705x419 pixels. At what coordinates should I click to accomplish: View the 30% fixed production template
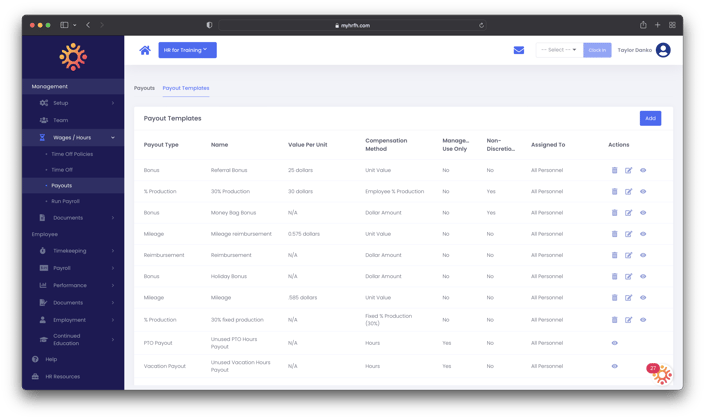click(643, 320)
